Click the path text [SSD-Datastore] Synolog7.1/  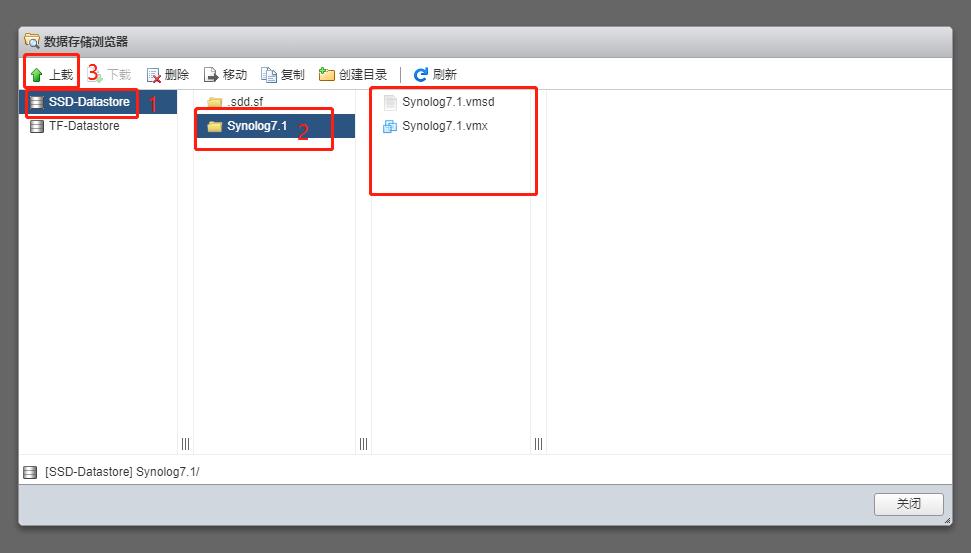pos(122,472)
